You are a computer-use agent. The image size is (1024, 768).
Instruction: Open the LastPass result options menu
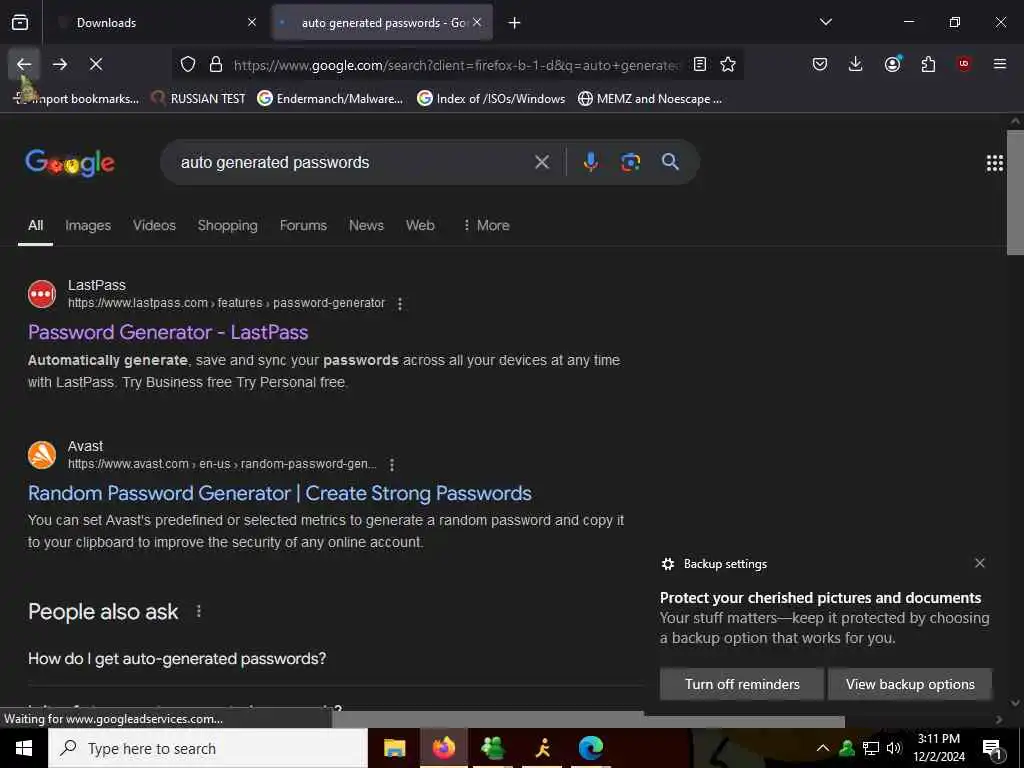400,304
